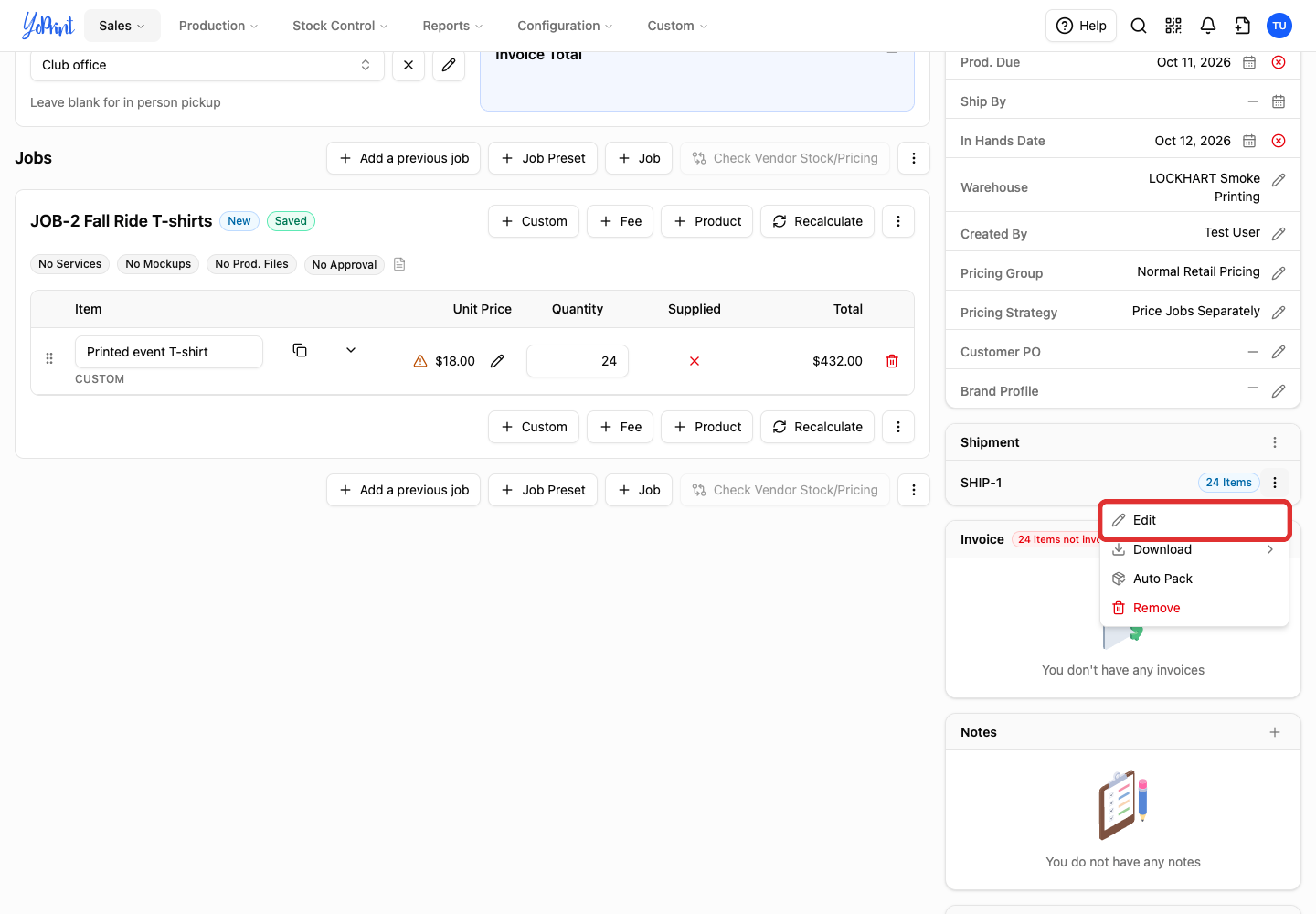Click the Recalculate button in job header
This screenshot has width=1316, height=914.
(x=818, y=221)
